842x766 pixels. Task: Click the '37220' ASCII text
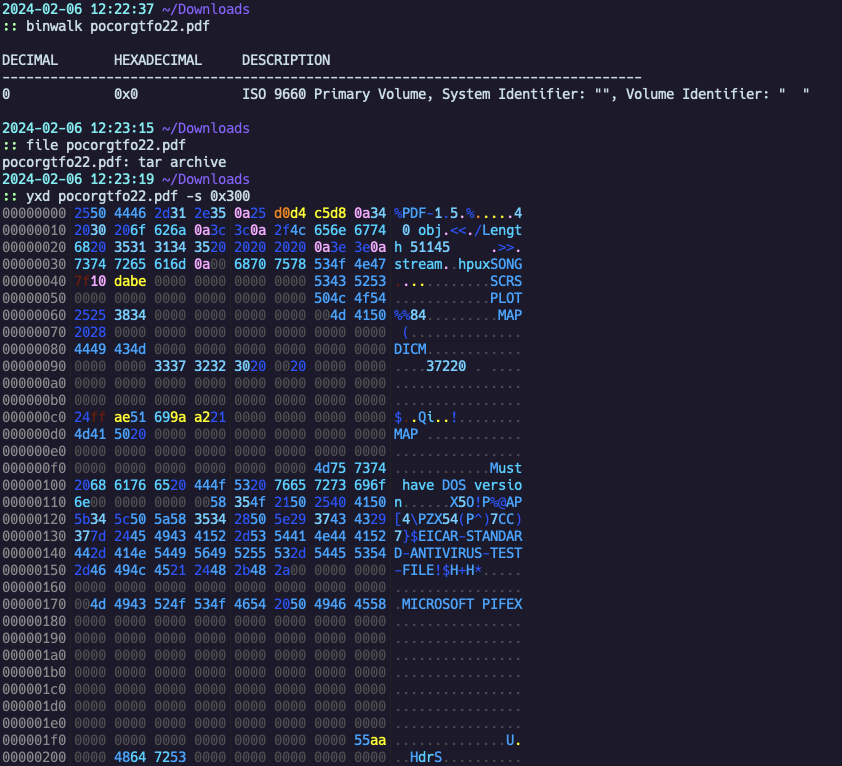point(446,366)
